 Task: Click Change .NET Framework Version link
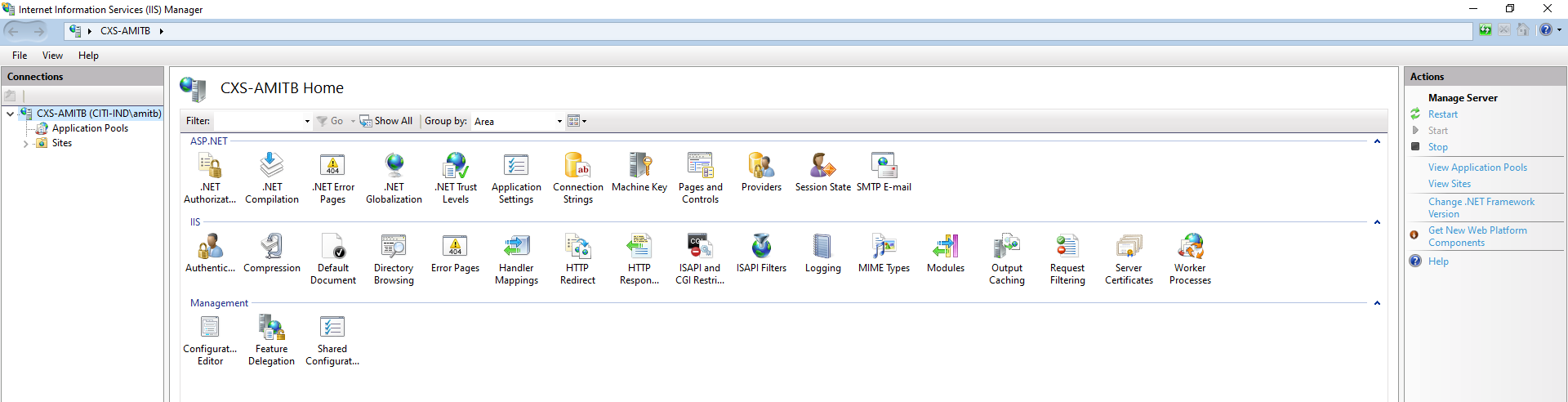coord(1481,208)
